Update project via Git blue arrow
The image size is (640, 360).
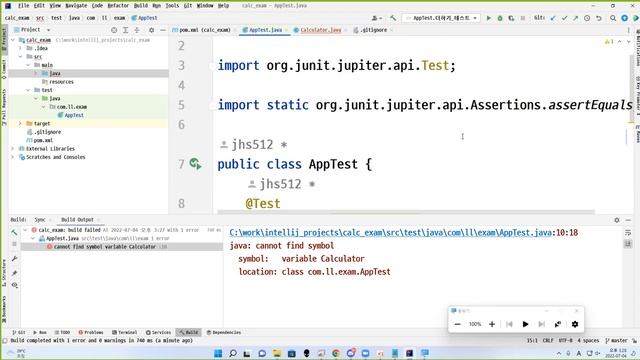pos(553,18)
